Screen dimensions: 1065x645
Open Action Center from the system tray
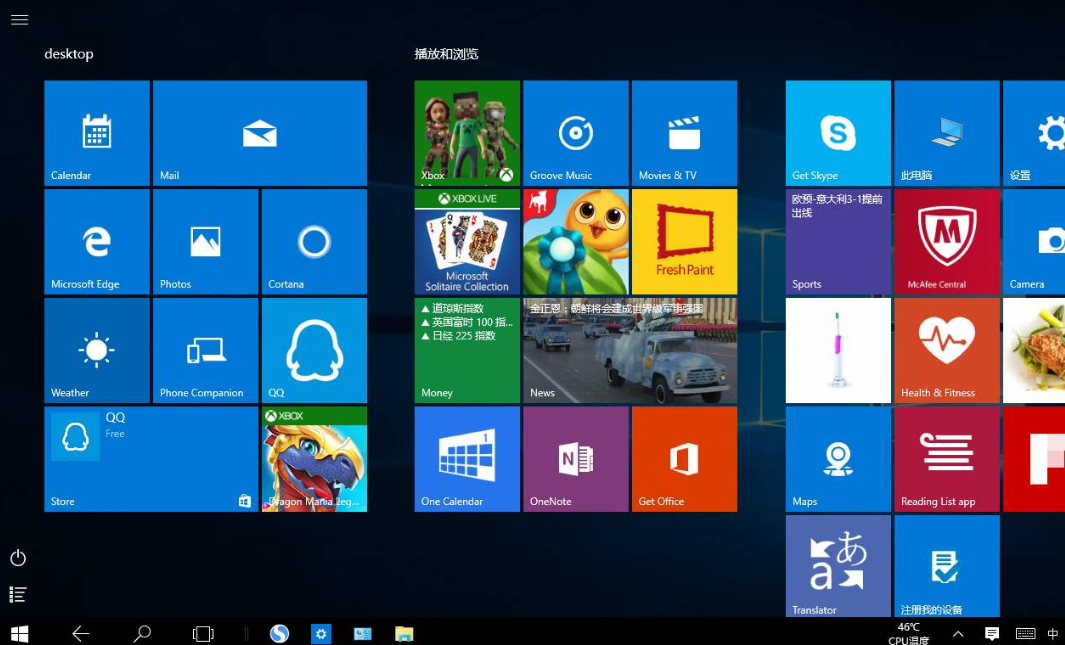pyautogui.click(x=991, y=633)
